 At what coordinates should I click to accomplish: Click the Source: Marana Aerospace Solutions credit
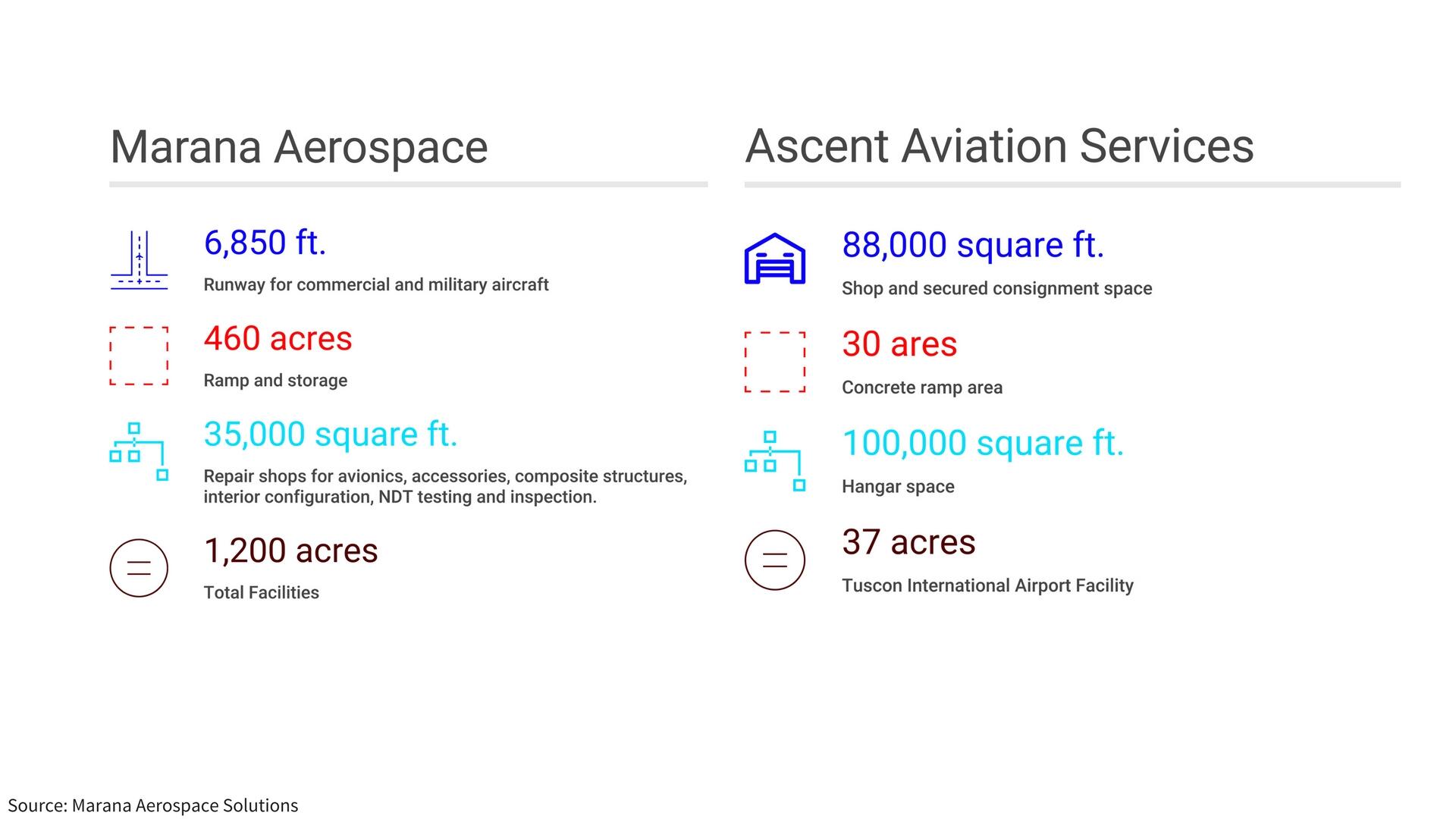pos(153,805)
